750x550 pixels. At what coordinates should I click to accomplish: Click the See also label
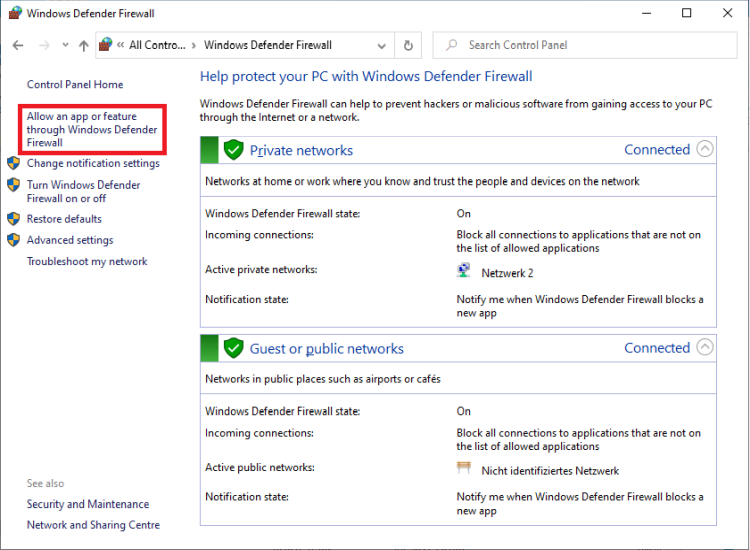pos(45,484)
